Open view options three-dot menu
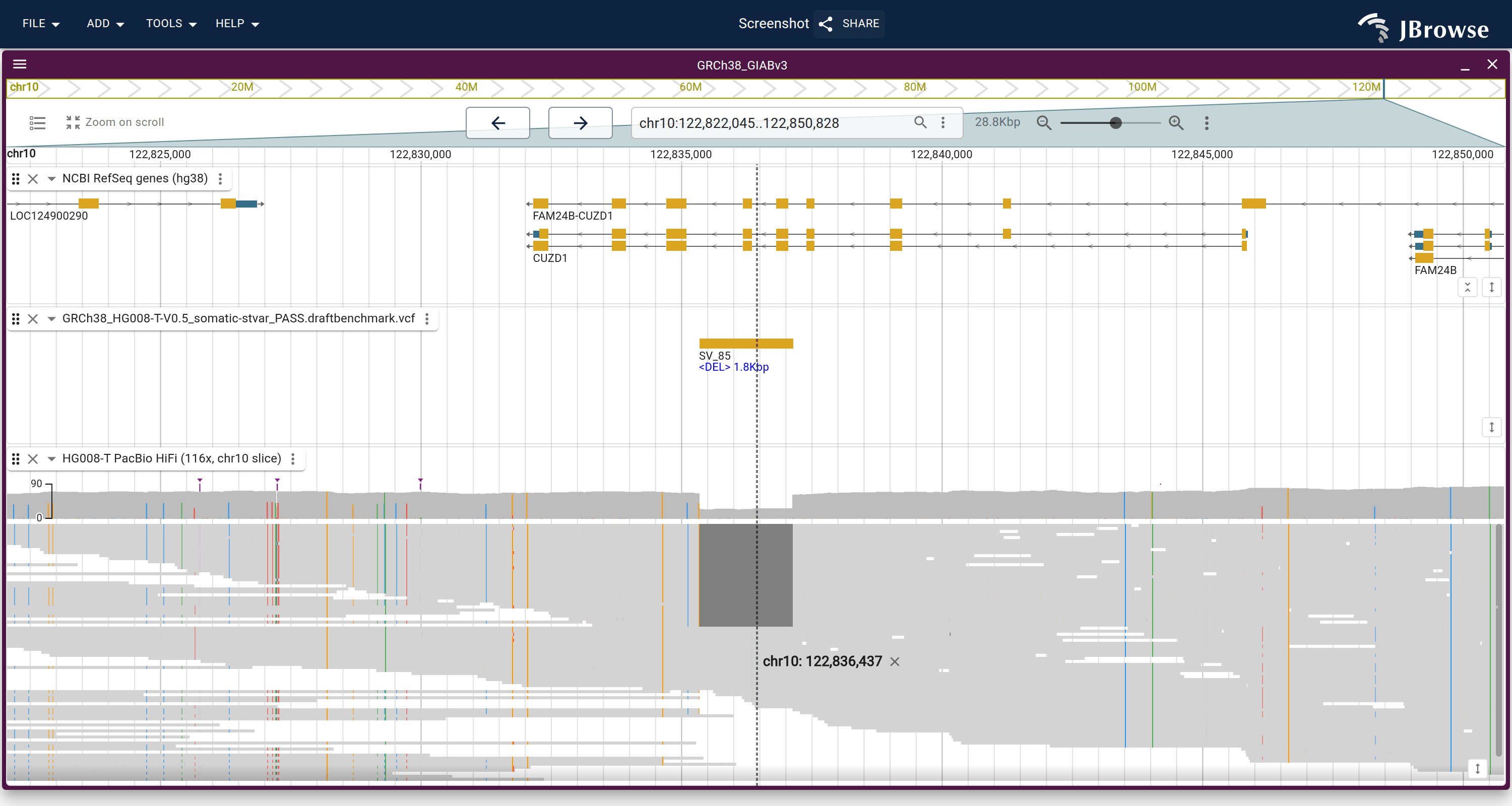This screenshot has height=806, width=1512. point(1207,122)
